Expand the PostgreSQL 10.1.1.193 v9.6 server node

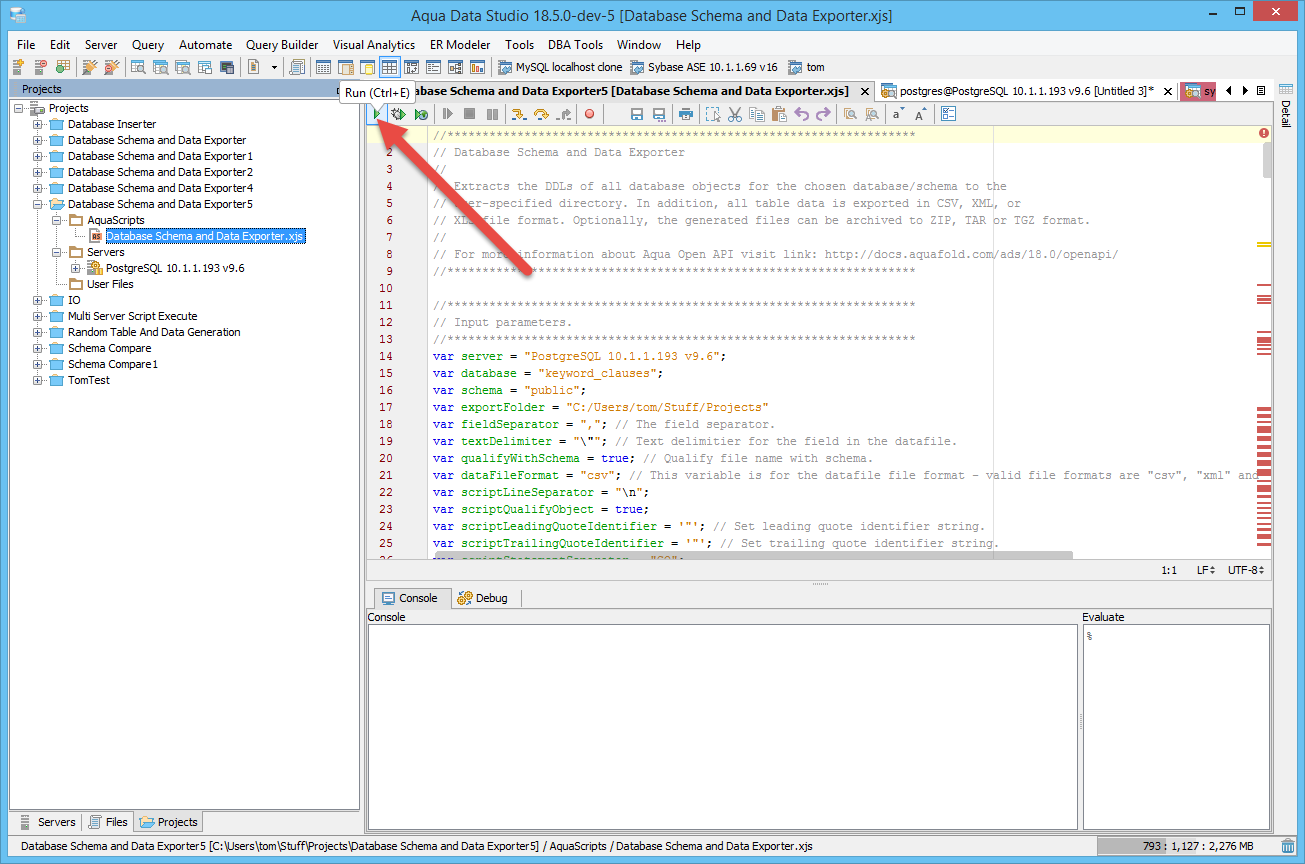tap(77, 268)
